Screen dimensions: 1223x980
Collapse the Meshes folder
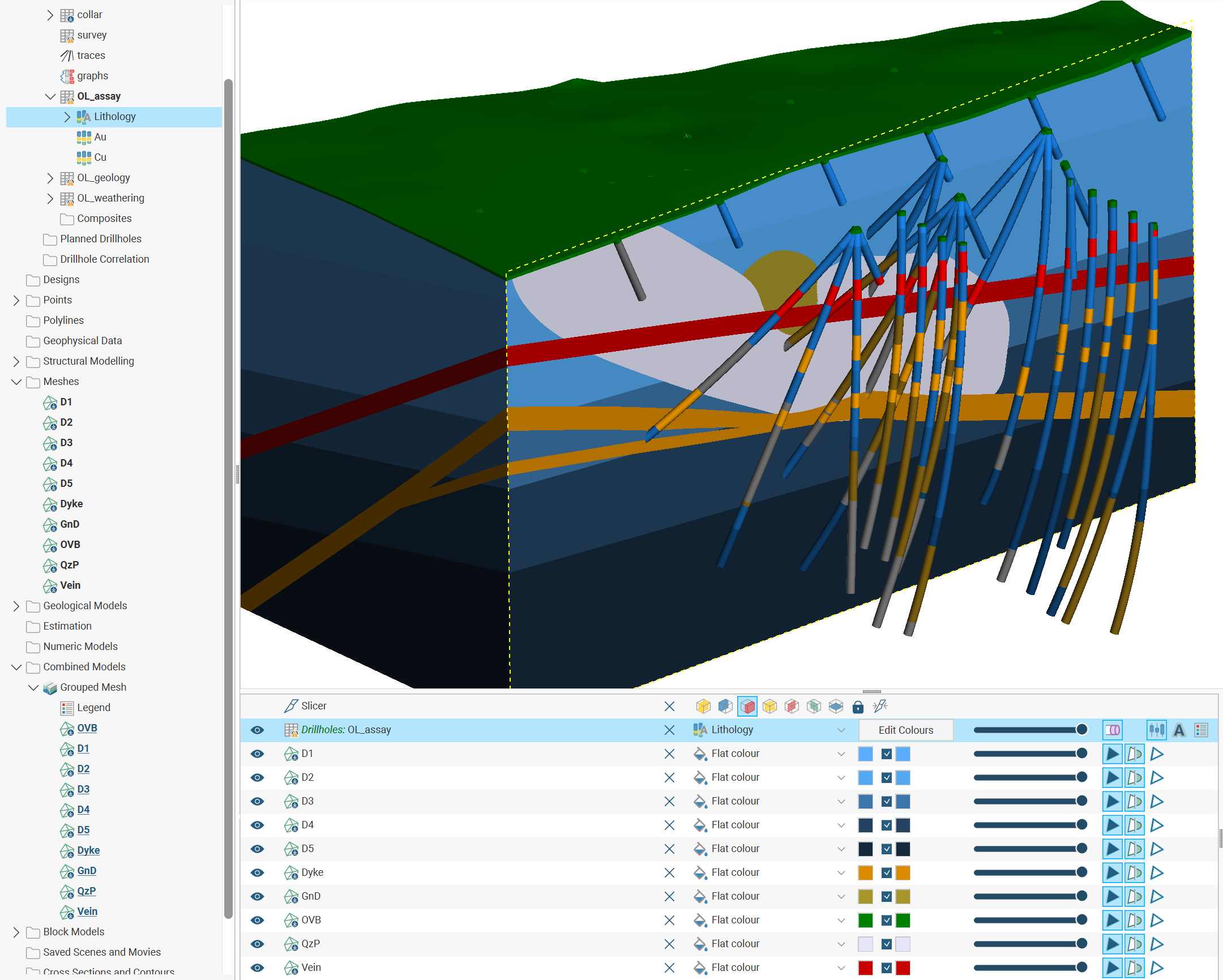coord(16,382)
